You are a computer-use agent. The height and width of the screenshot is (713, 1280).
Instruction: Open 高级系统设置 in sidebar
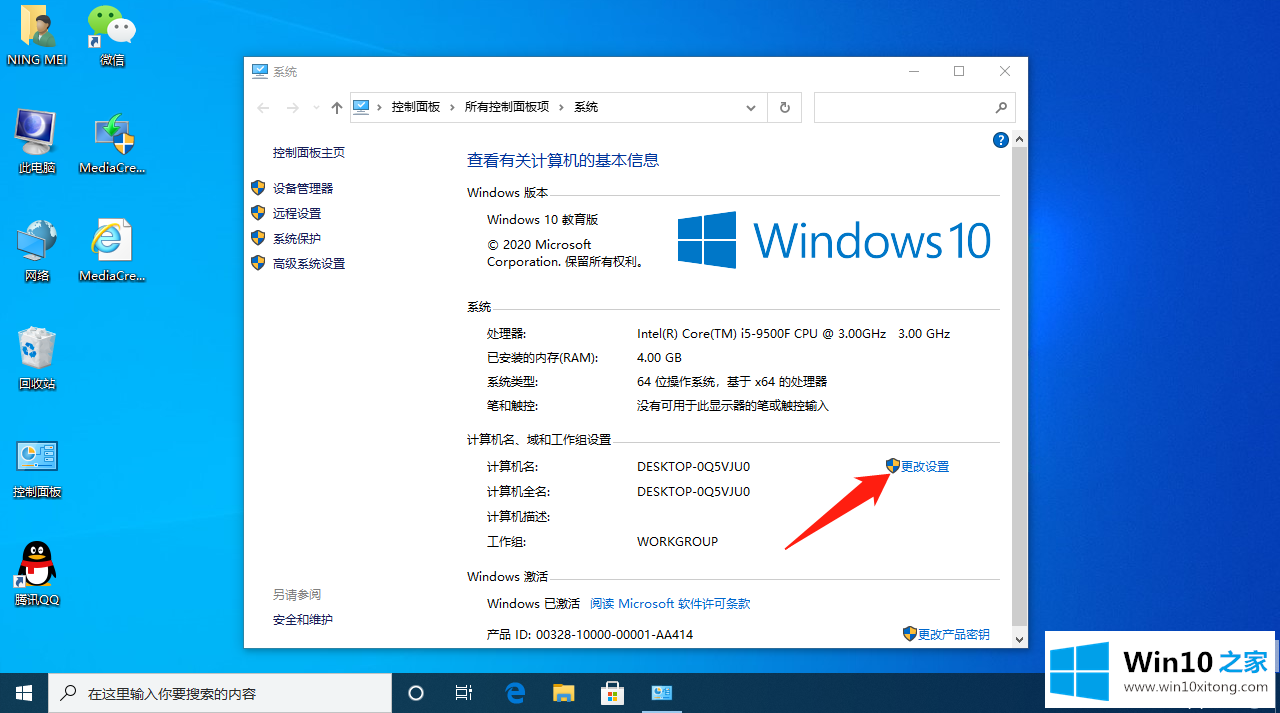coord(308,263)
